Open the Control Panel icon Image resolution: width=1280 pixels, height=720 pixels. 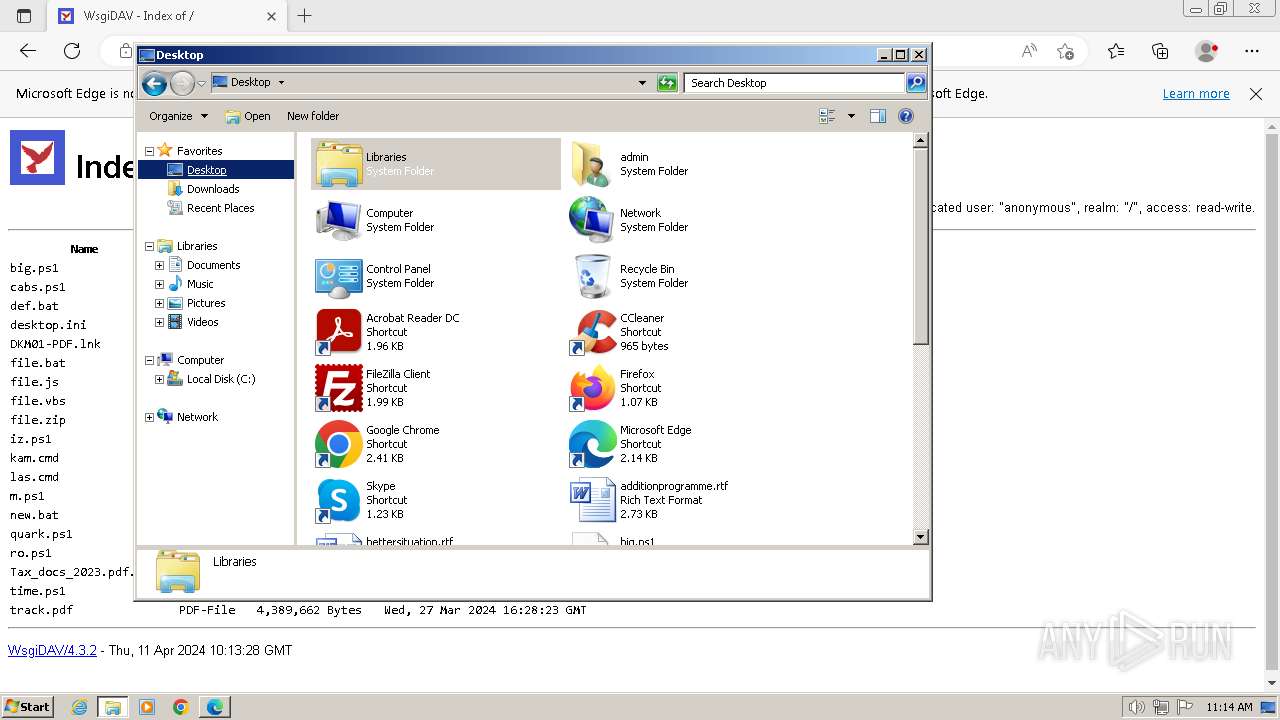point(339,276)
